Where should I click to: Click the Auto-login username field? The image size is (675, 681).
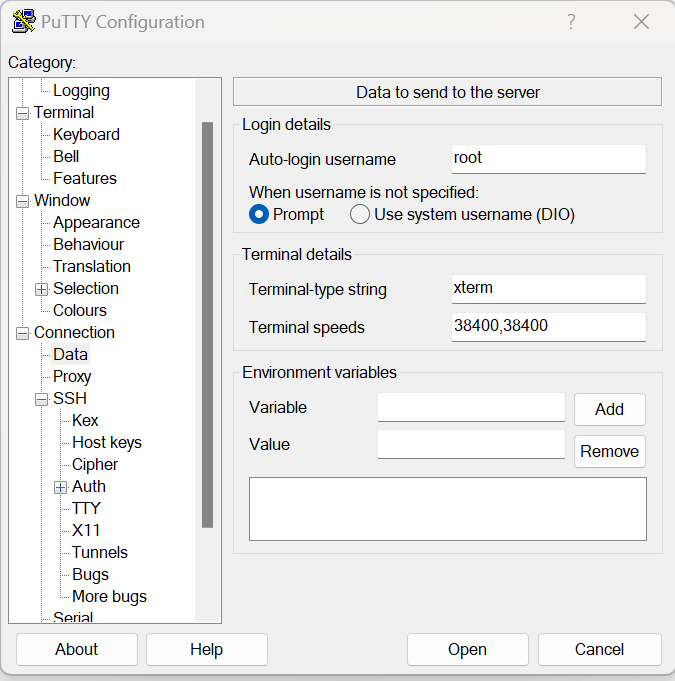(x=549, y=159)
